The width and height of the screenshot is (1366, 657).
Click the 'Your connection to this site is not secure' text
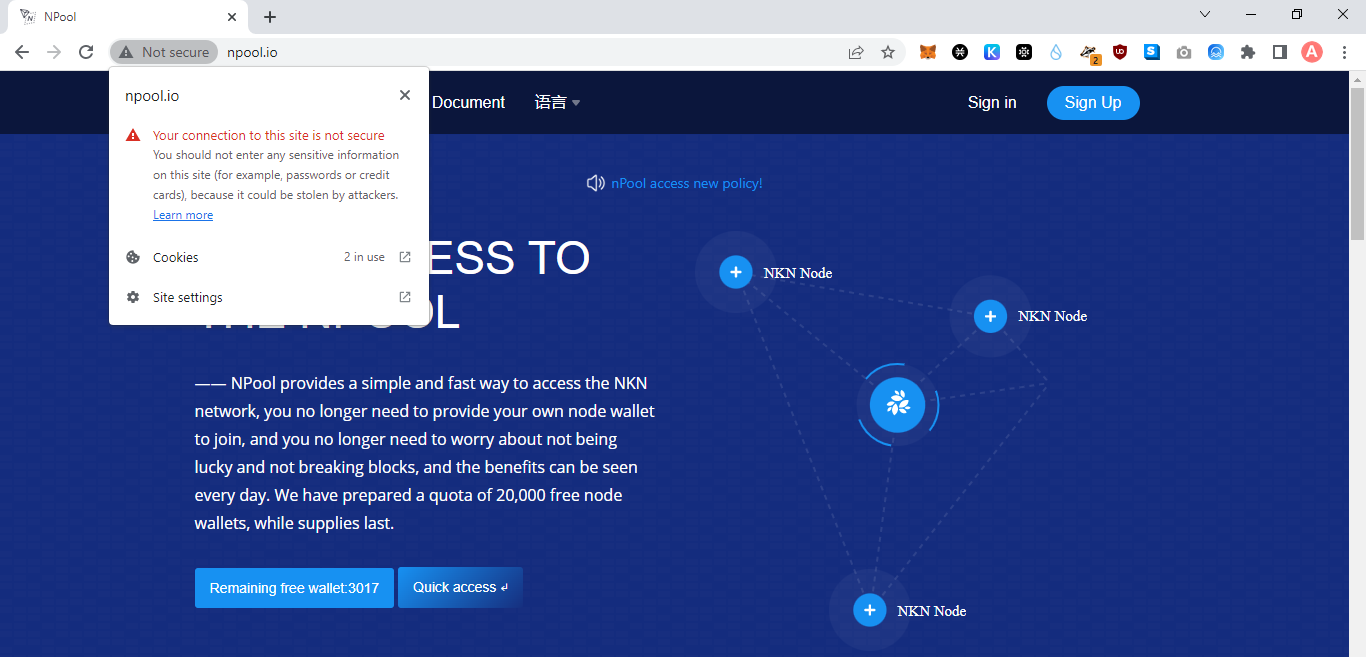tap(269, 135)
